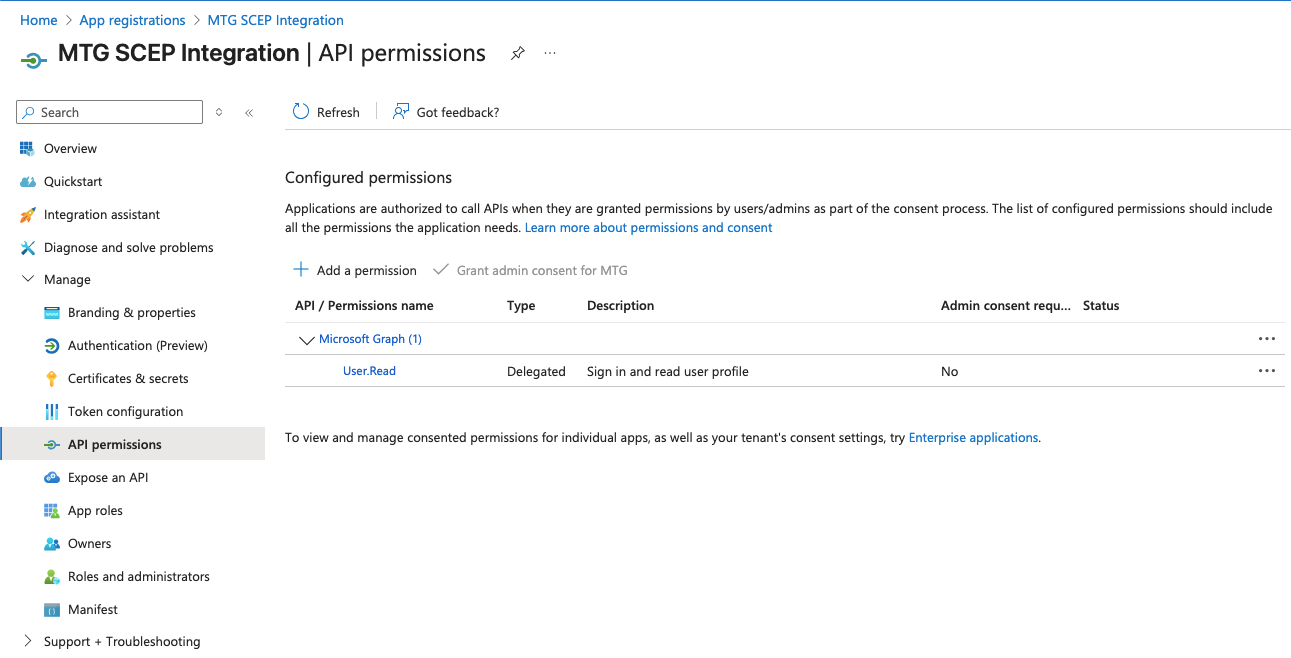
Task: Send feedback via Got feedback
Action: (445, 111)
